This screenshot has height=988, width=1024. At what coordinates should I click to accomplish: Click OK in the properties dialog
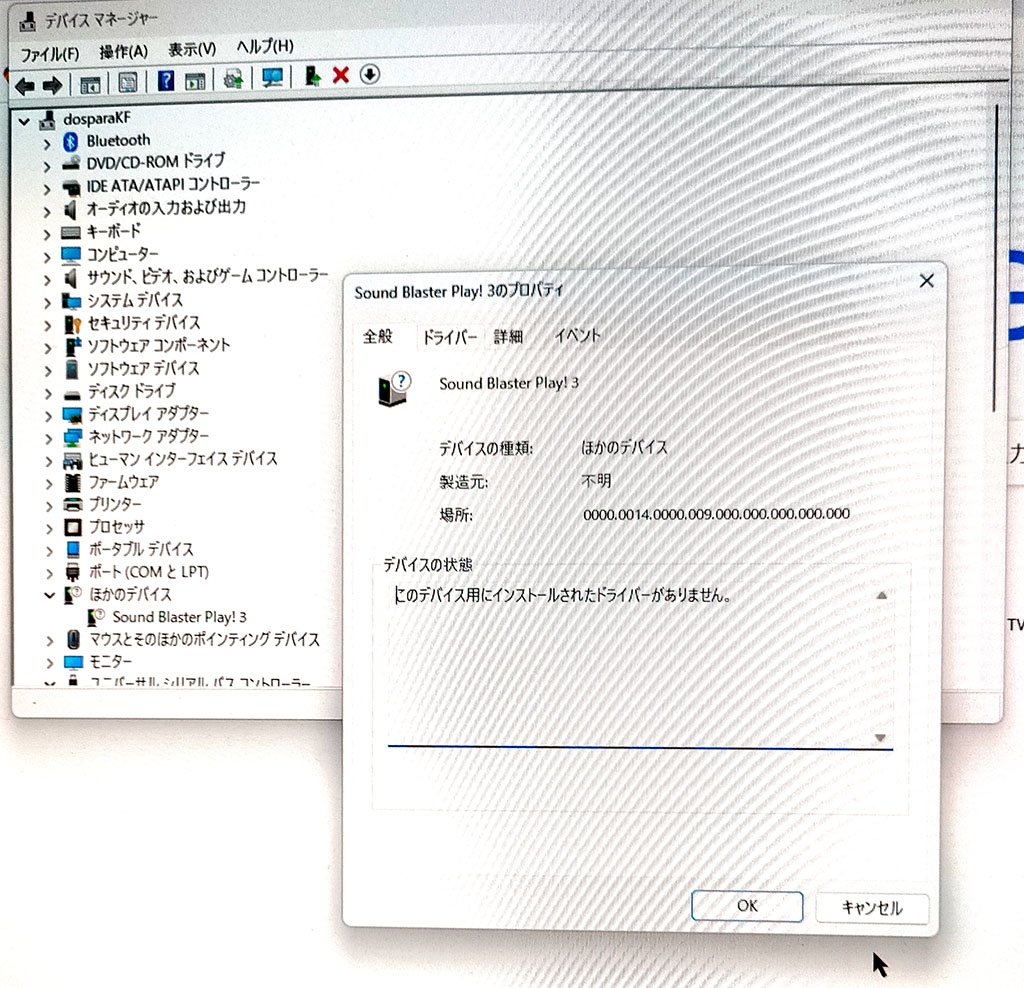click(x=747, y=906)
